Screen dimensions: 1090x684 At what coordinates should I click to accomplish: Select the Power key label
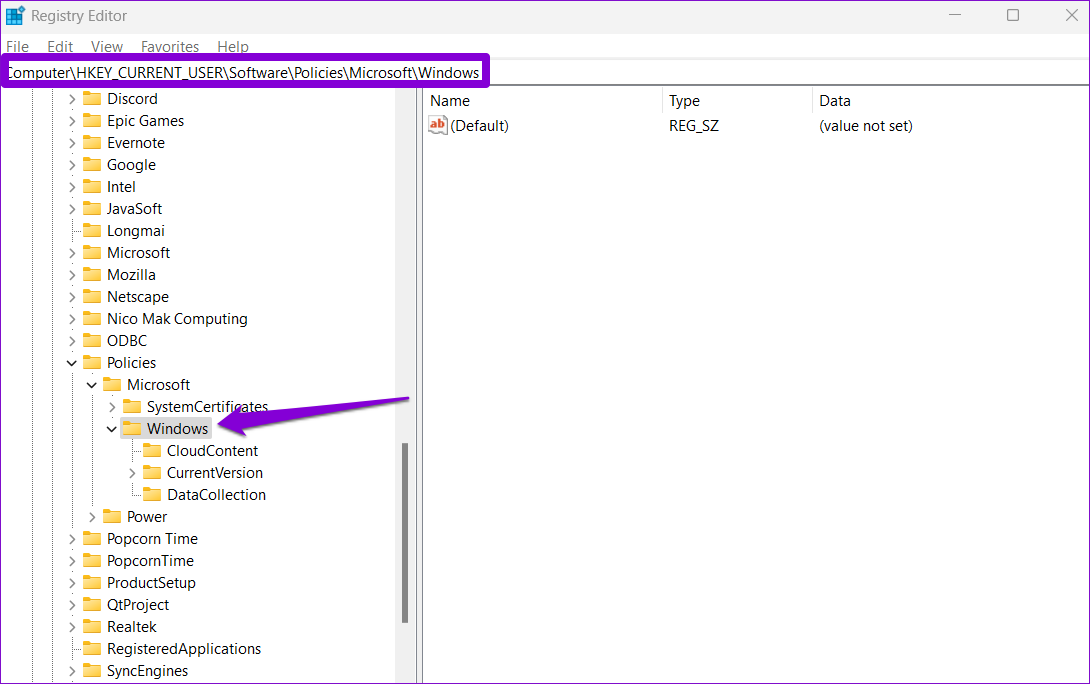(x=147, y=516)
